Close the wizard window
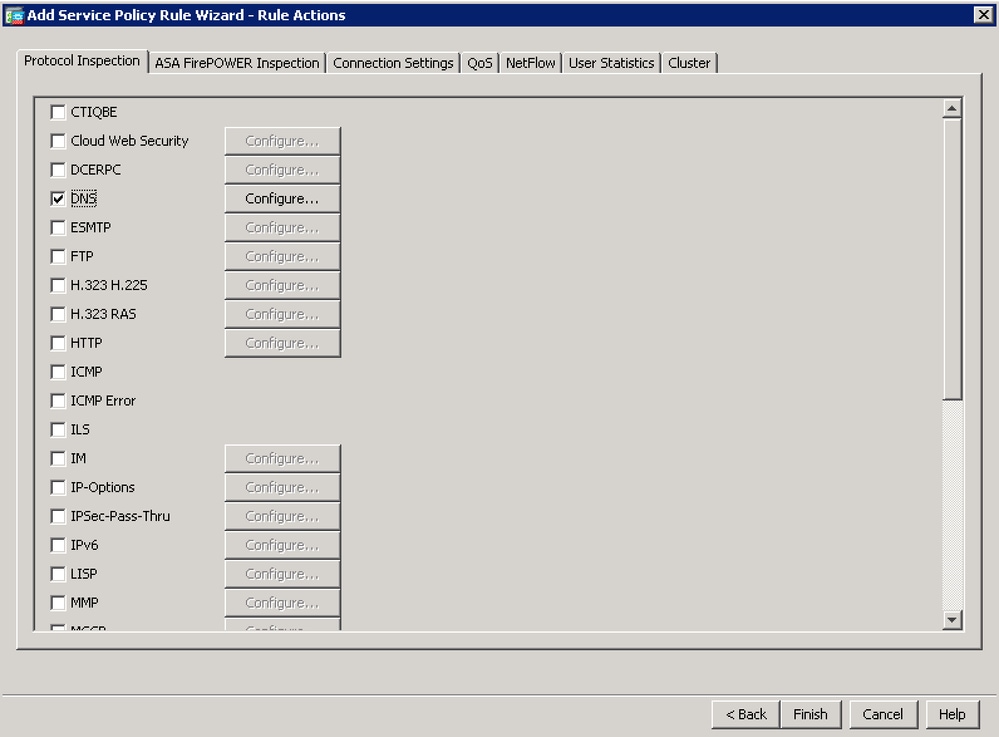This screenshot has height=737, width=999. (x=983, y=15)
